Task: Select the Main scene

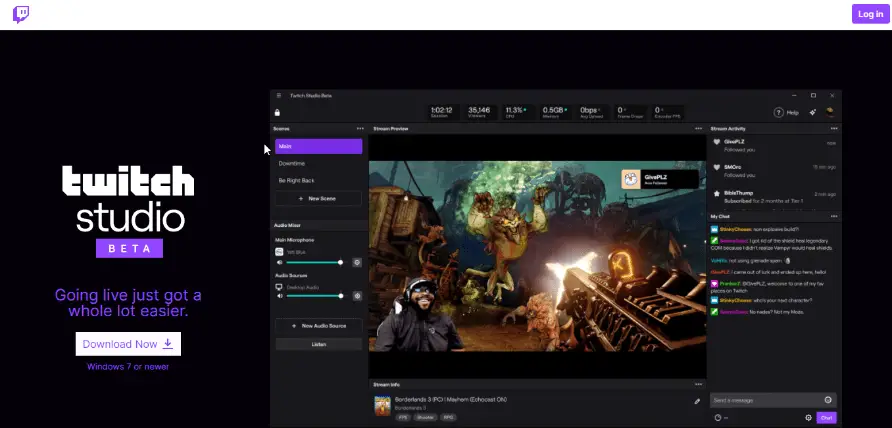Action: (x=319, y=146)
